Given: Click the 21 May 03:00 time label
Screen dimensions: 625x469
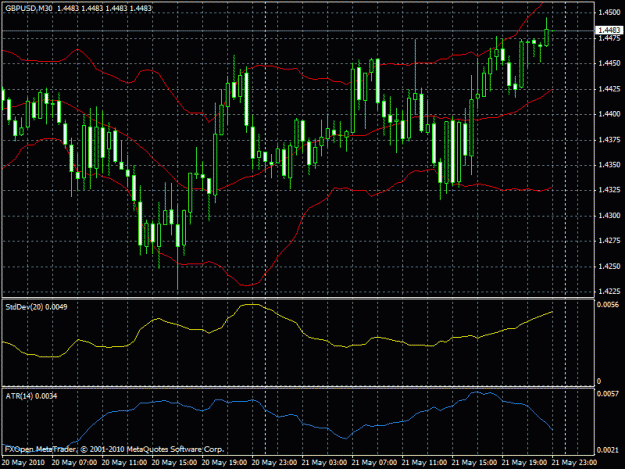Looking at the screenshot, I should [x=324, y=463].
